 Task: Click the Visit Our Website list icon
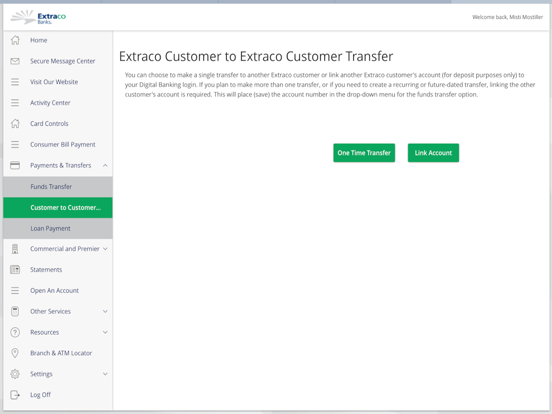tap(15, 82)
